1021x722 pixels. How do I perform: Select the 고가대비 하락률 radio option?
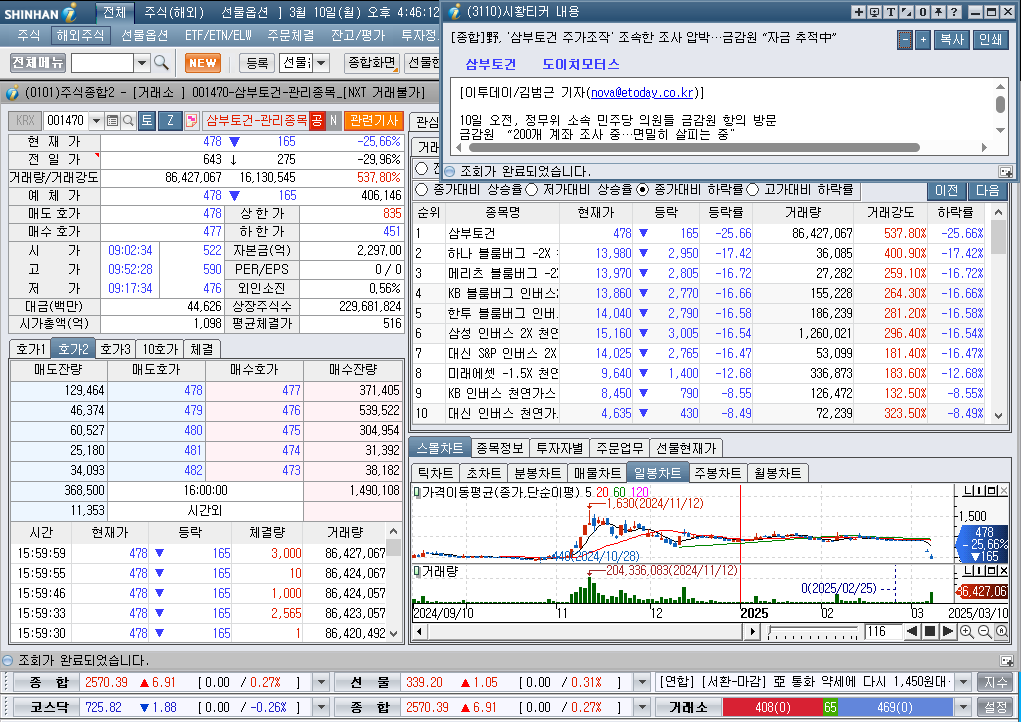753,189
